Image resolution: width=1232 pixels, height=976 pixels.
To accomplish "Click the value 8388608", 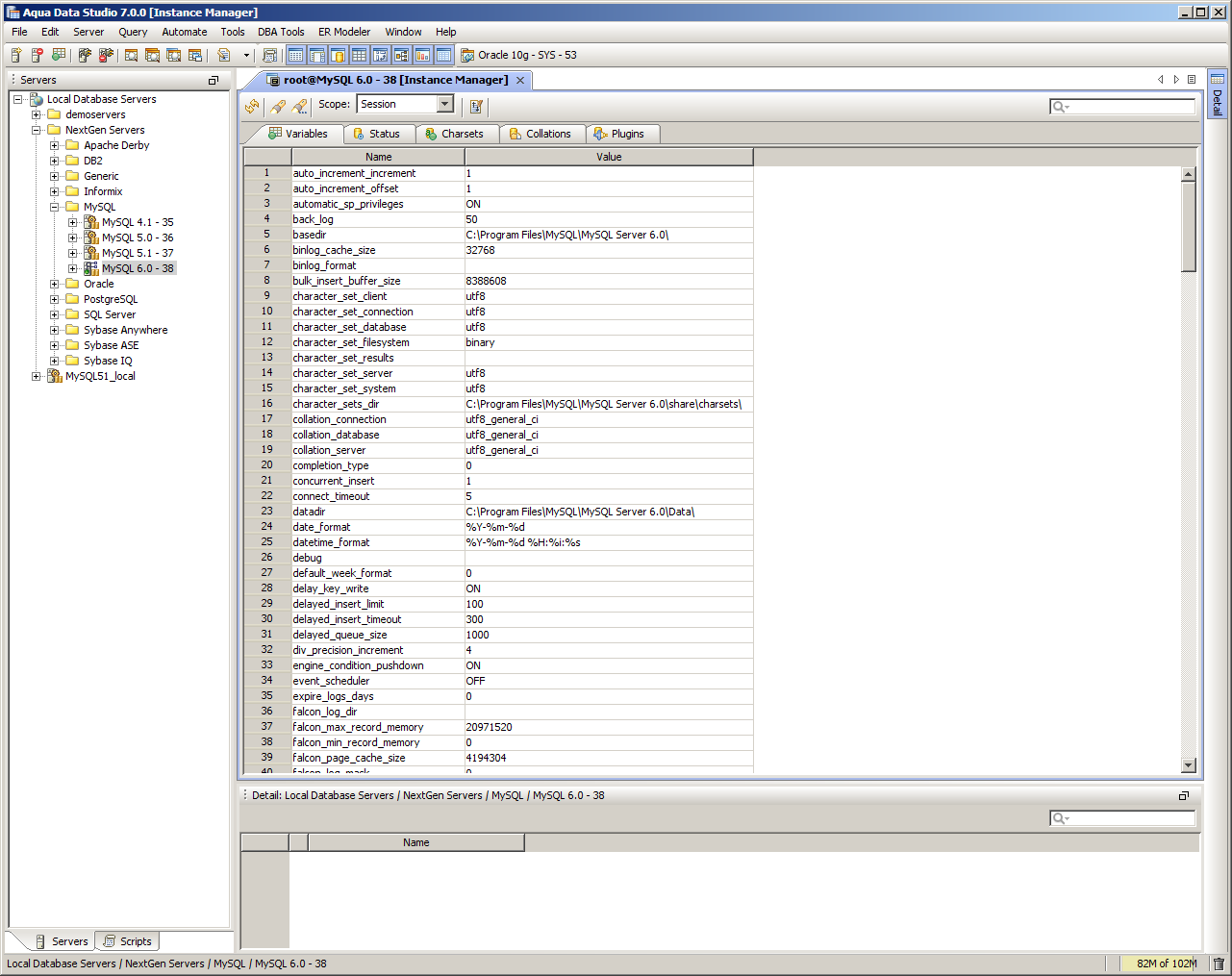I will point(486,281).
